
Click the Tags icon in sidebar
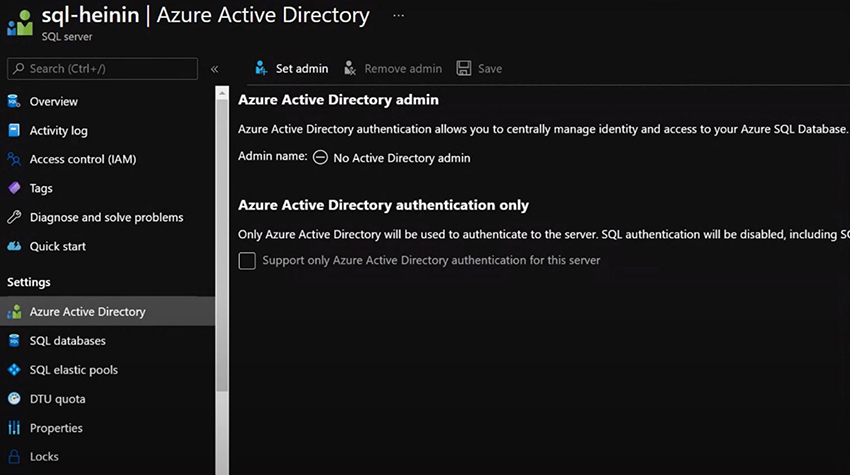coord(14,188)
